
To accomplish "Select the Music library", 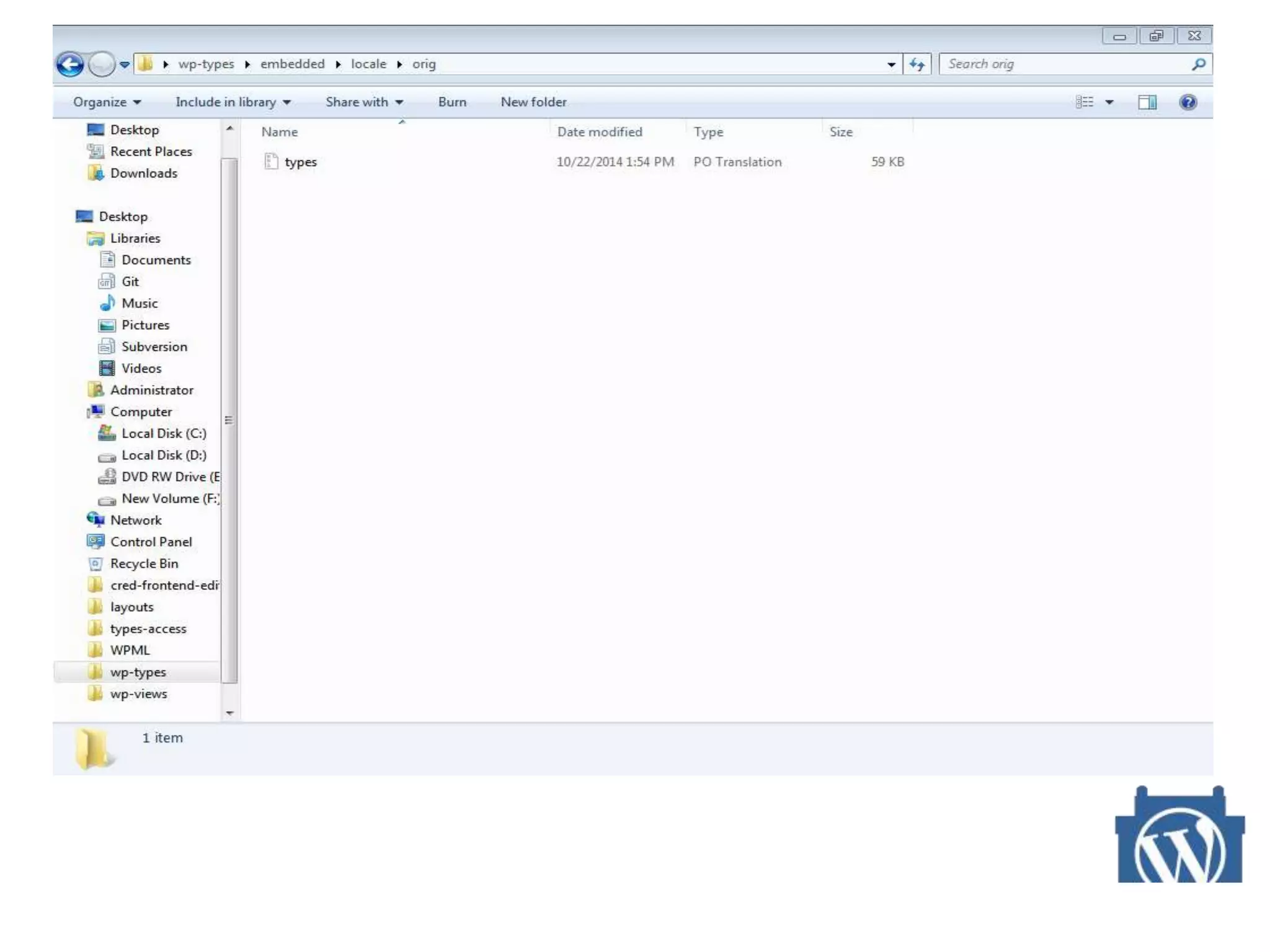I will point(140,303).
